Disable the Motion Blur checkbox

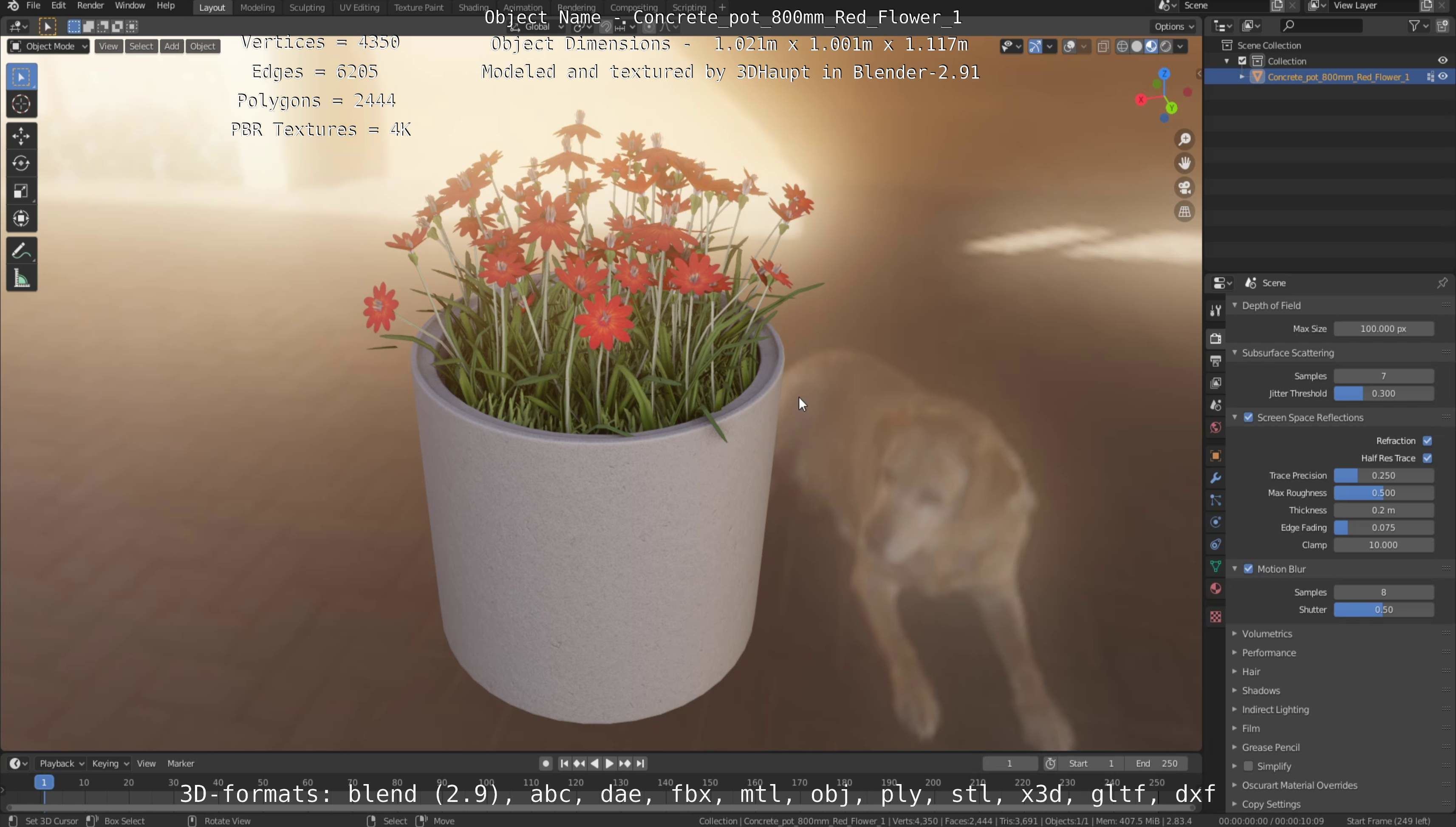pos(1248,569)
